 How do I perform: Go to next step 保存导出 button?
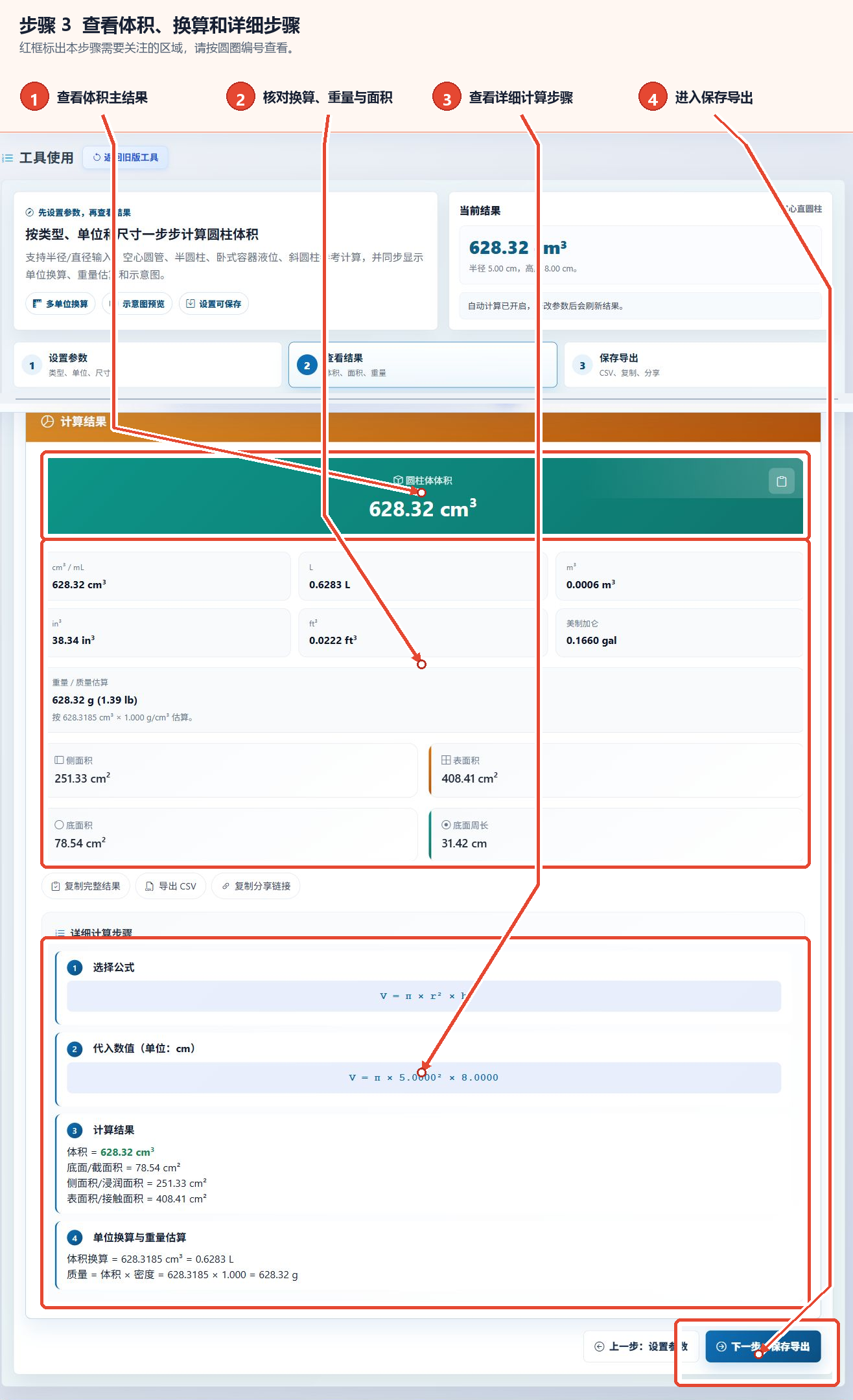coord(763,1346)
